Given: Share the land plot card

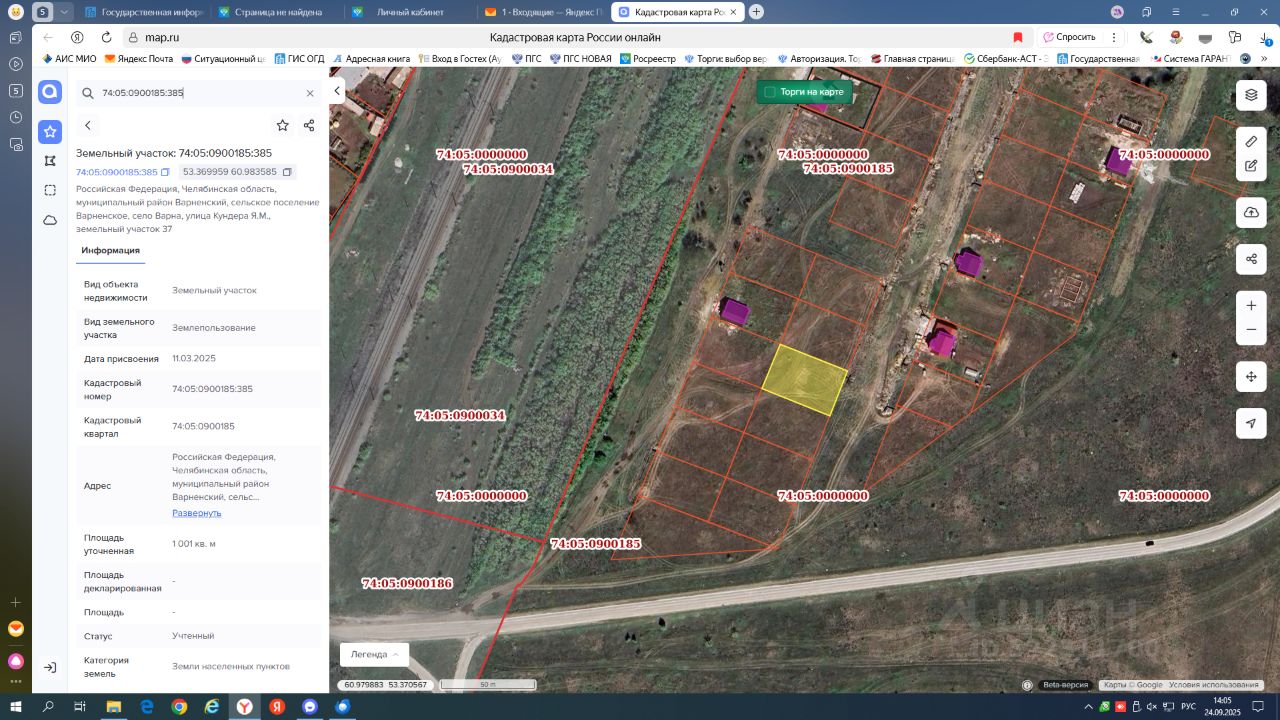Looking at the screenshot, I should click(x=309, y=125).
